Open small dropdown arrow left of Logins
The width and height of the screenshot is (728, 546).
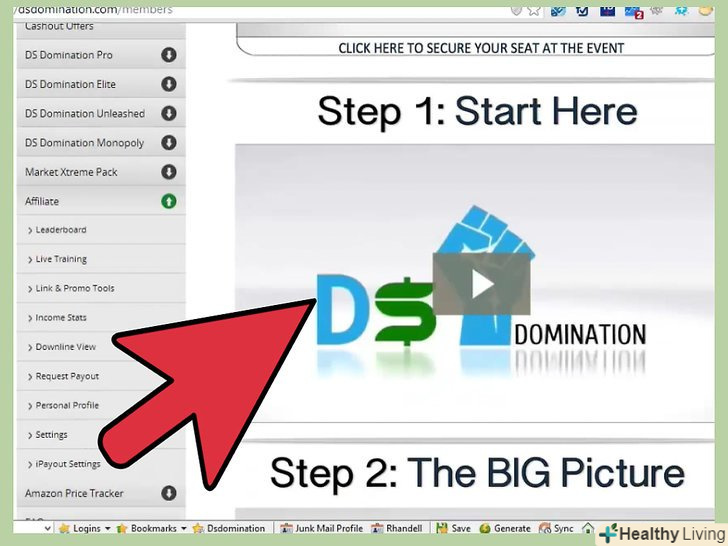(47, 528)
